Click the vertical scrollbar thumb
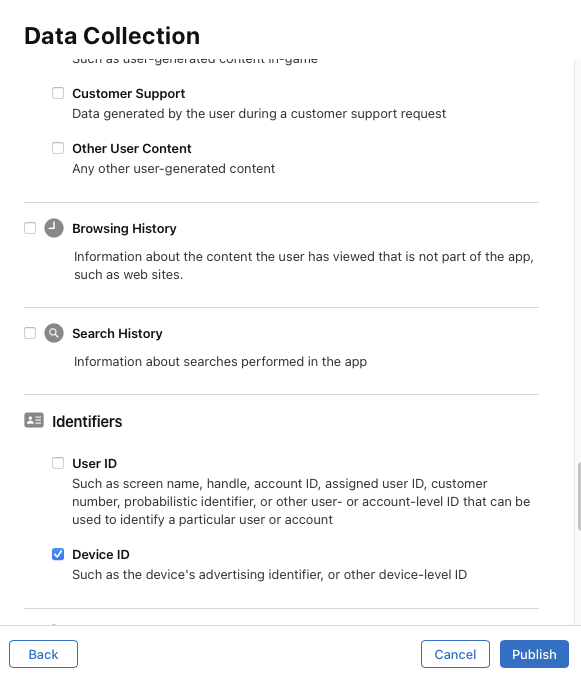Viewport: 581px width, 679px height. (579, 497)
